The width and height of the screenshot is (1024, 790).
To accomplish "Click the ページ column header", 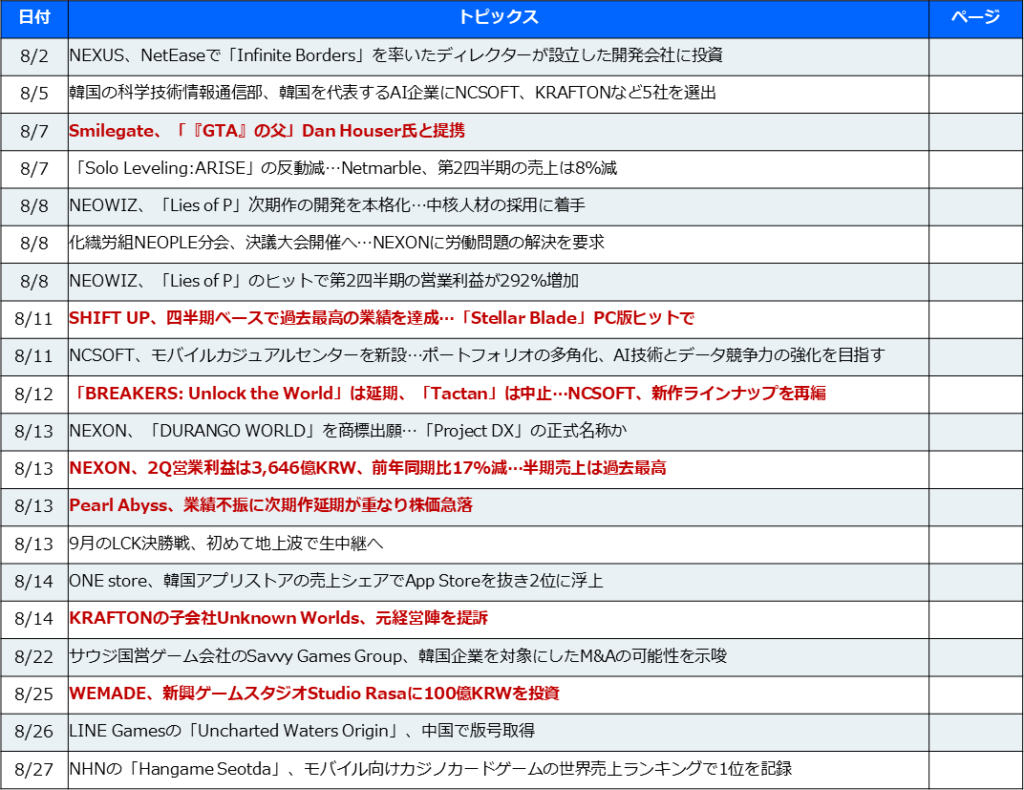I will [976, 18].
